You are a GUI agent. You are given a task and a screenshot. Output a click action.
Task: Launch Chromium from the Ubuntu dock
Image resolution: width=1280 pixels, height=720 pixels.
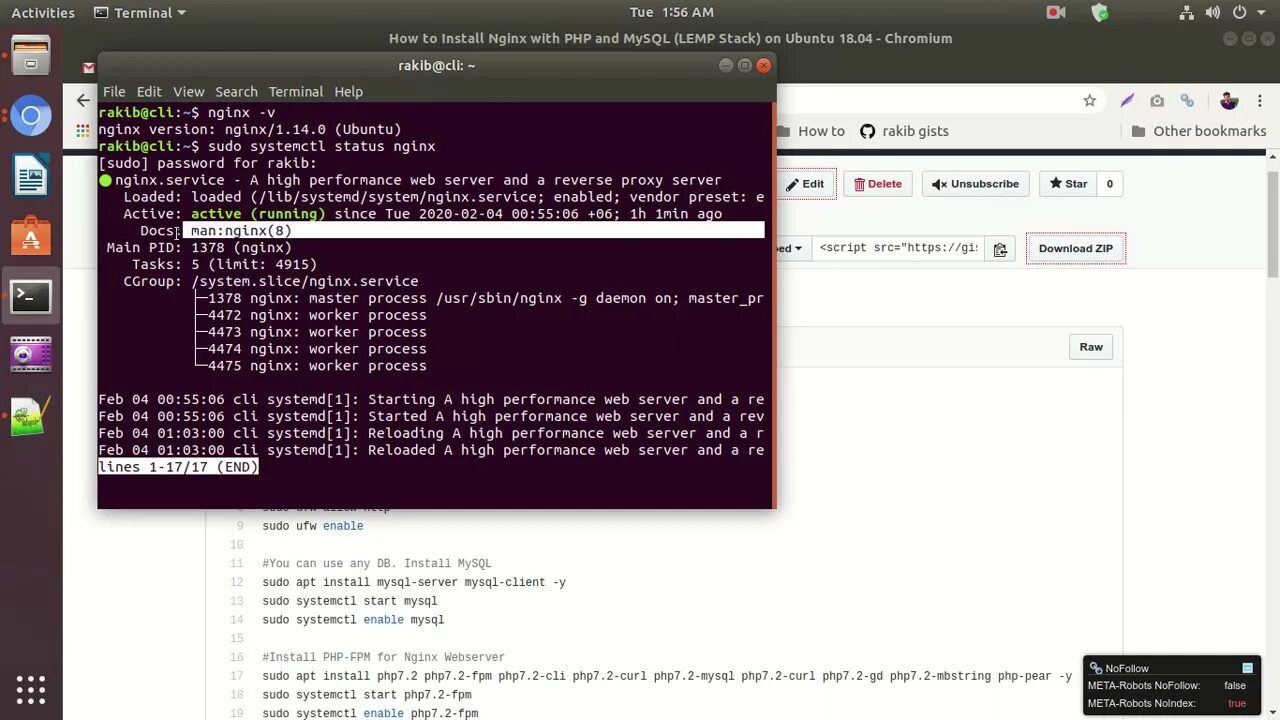pyautogui.click(x=31, y=117)
